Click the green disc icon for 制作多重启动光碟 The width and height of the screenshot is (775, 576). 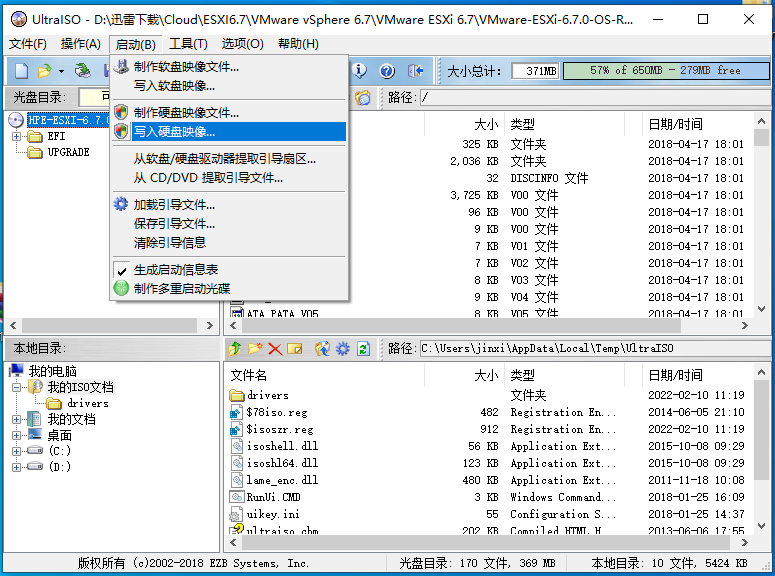click(x=121, y=288)
